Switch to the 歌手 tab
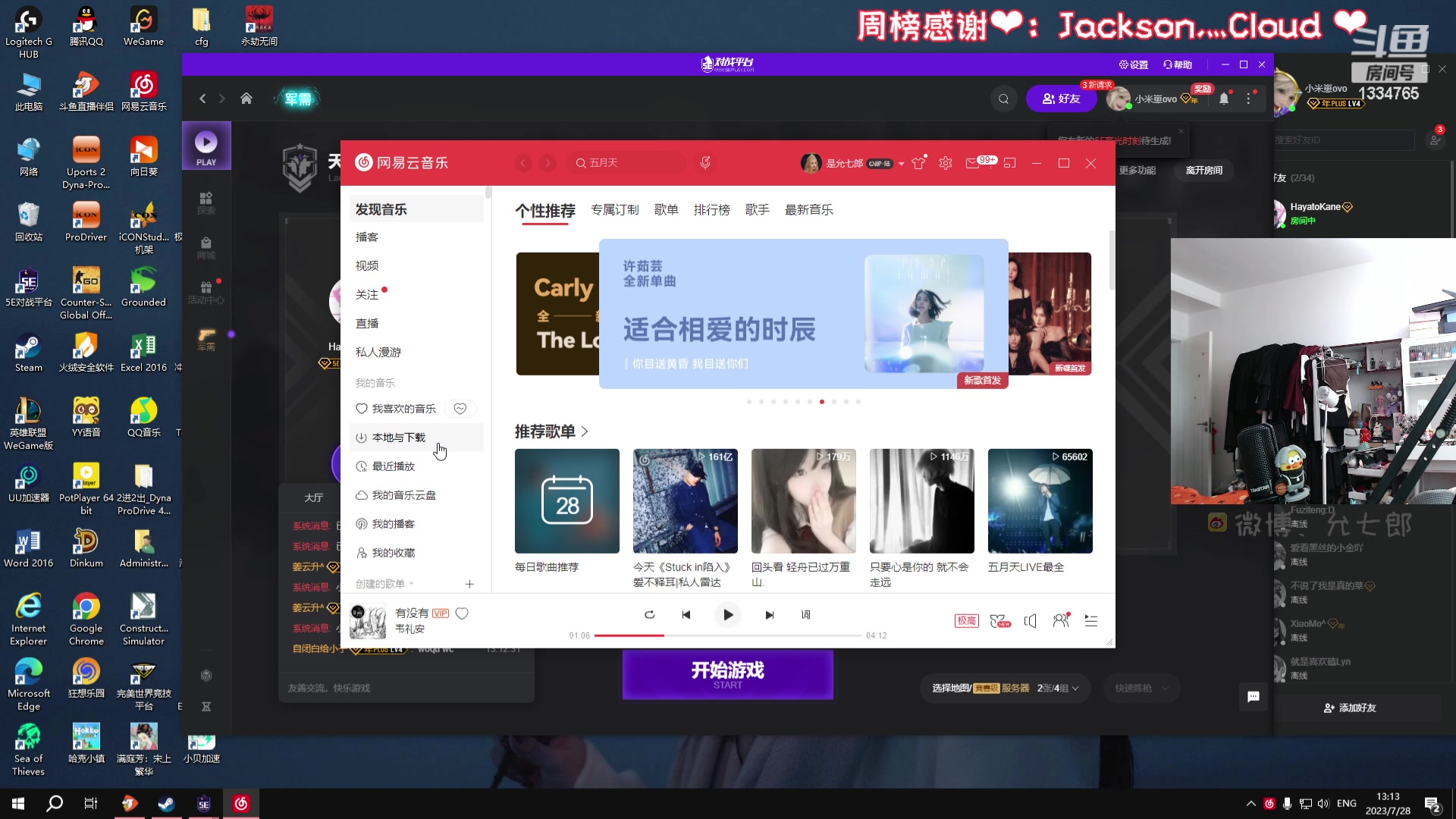This screenshot has height=819, width=1456. (x=758, y=210)
